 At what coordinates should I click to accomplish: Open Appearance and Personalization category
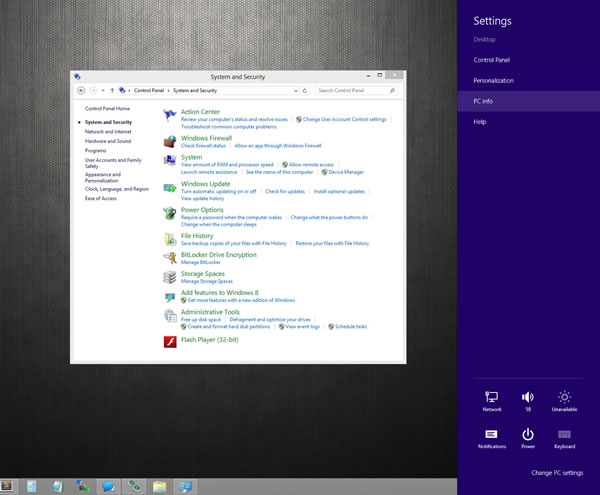[103, 177]
